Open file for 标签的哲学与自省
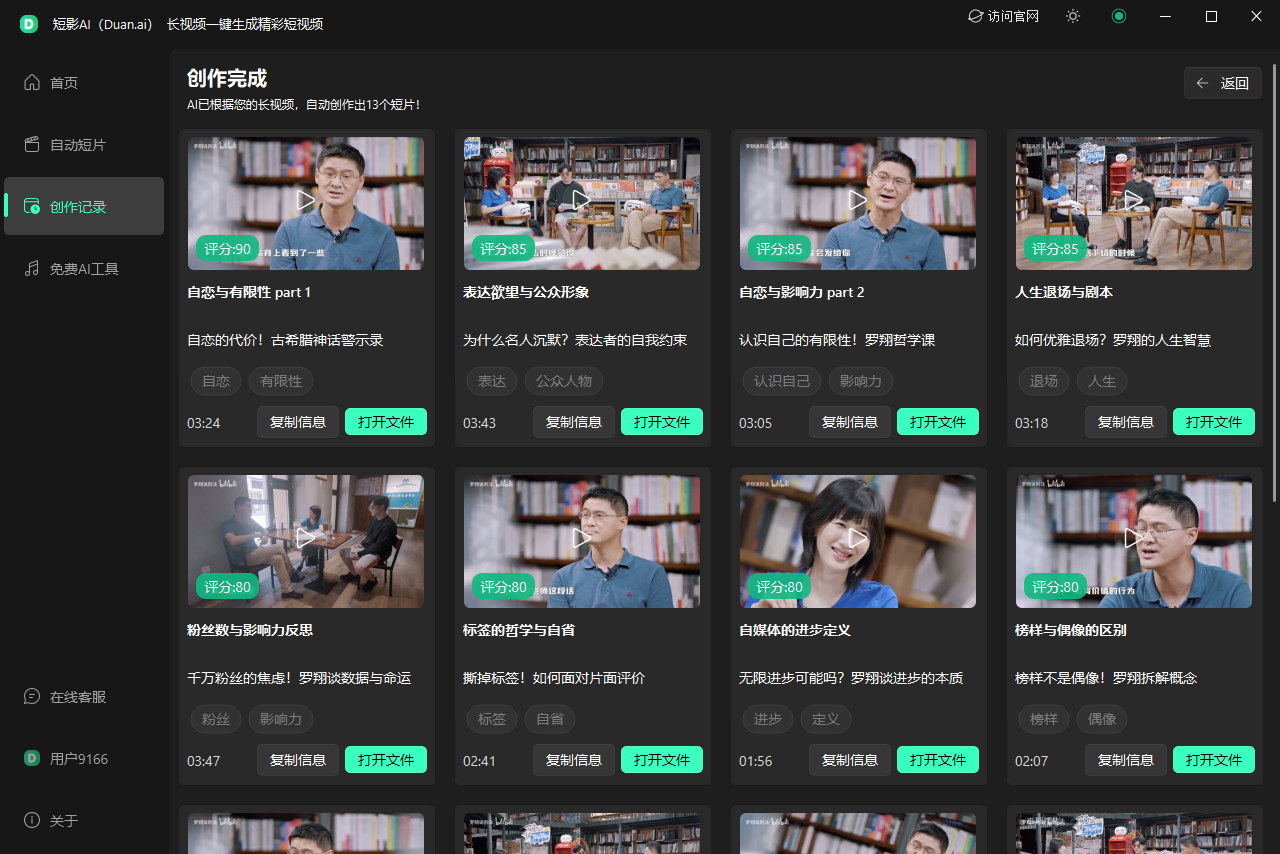Screen dimensions: 1280x854 click(662, 760)
